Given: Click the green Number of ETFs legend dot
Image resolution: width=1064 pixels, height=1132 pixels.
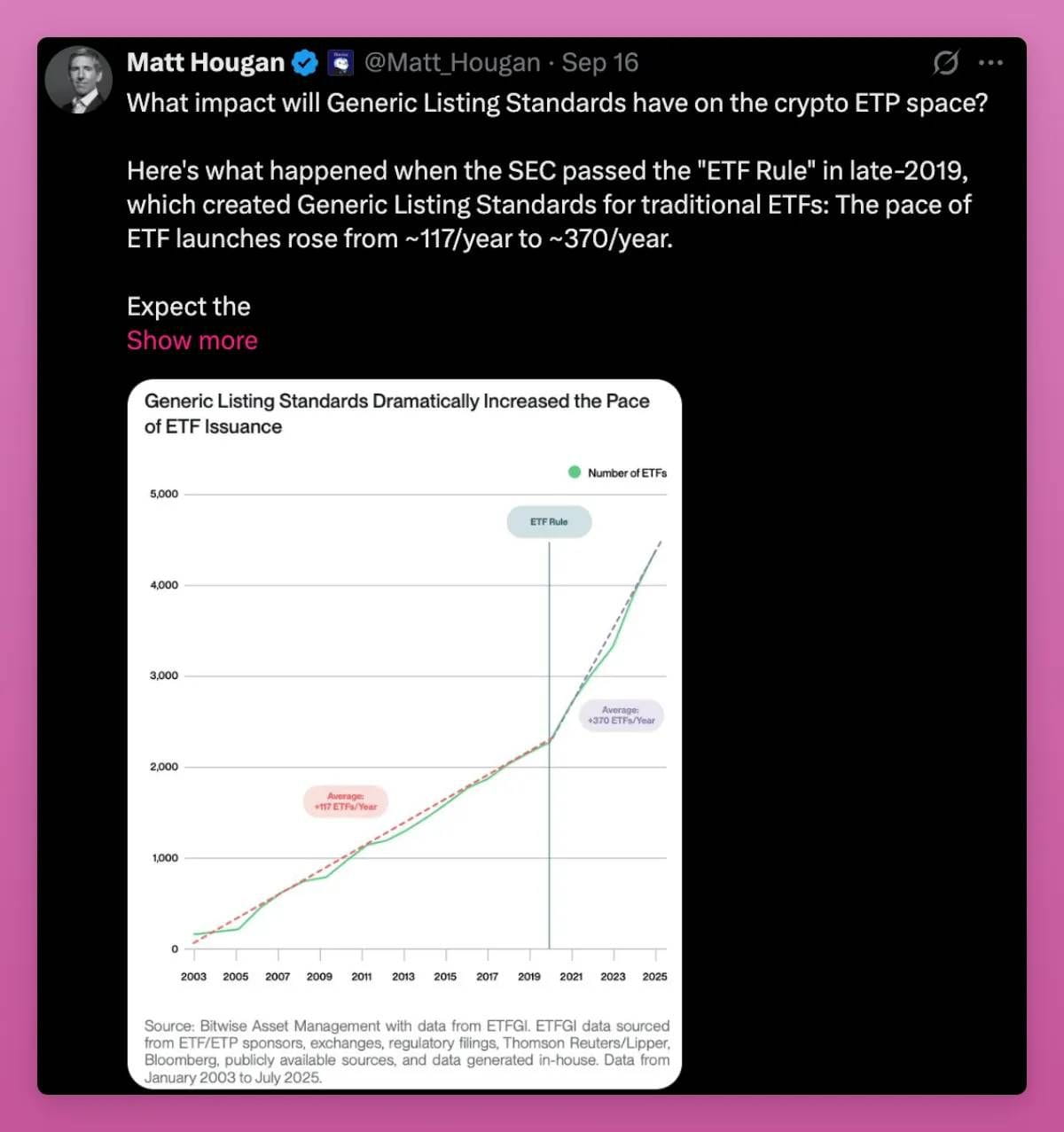Looking at the screenshot, I should [575, 472].
